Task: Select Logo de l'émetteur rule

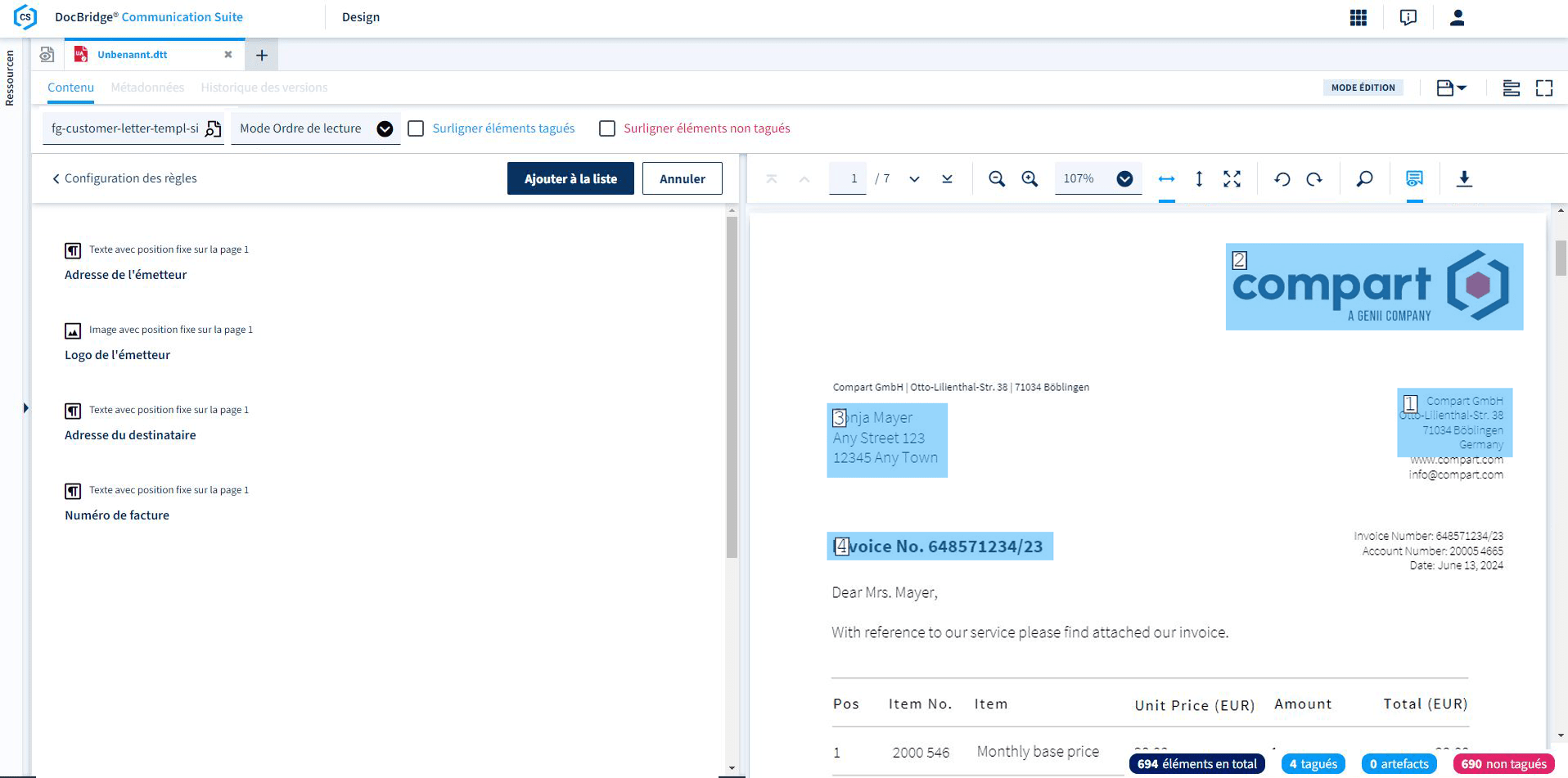Action: click(x=117, y=355)
